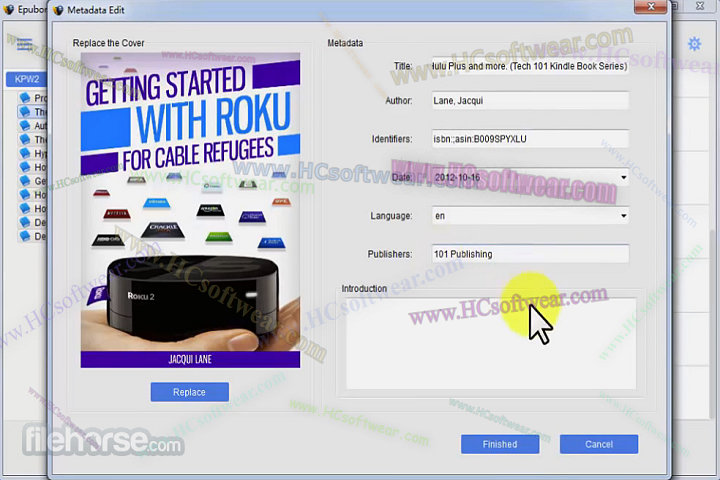The image size is (720, 480).
Task: Click the Roku book cover image
Action: pos(190,210)
